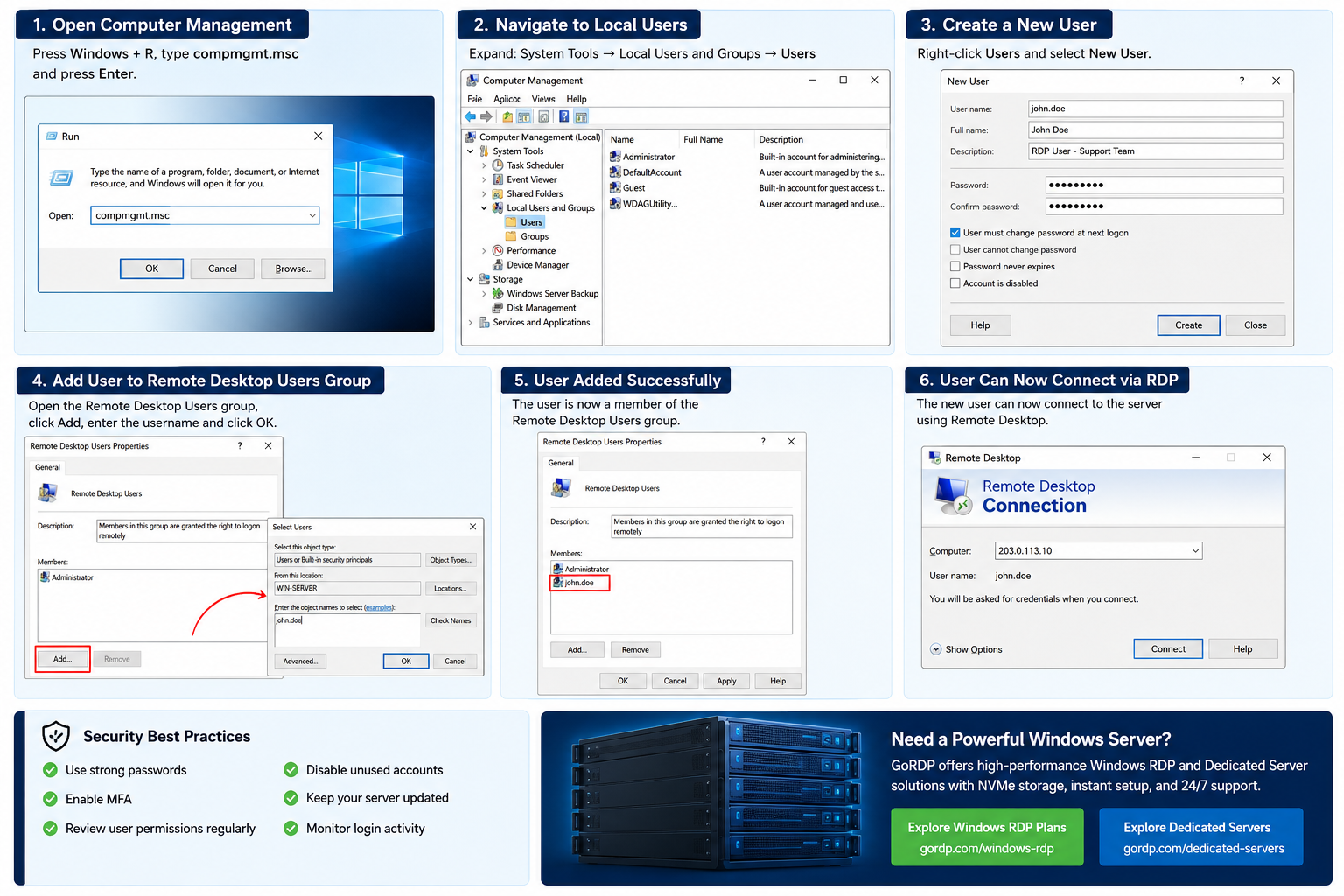This screenshot has height=896, width=1344.
Task: Toggle the rightmost Action Pane toolbar icon
Action: pyautogui.click(x=581, y=116)
